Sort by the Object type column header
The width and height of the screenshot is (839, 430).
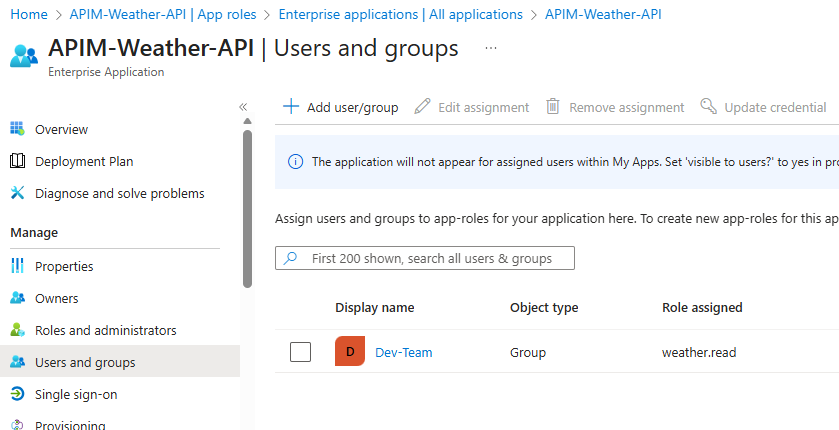[544, 308]
